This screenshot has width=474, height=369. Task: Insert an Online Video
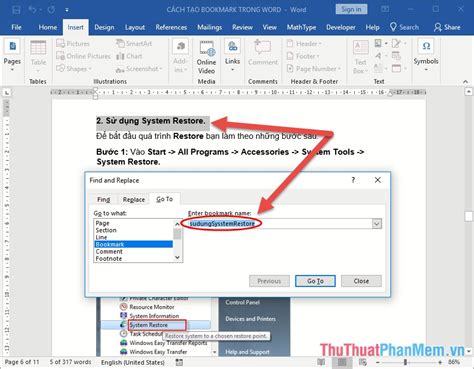[x=206, y=57]
